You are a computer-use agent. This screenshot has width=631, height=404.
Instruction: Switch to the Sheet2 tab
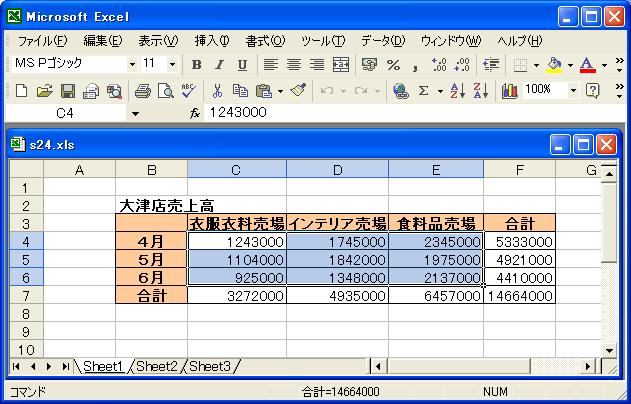point(157,366)
